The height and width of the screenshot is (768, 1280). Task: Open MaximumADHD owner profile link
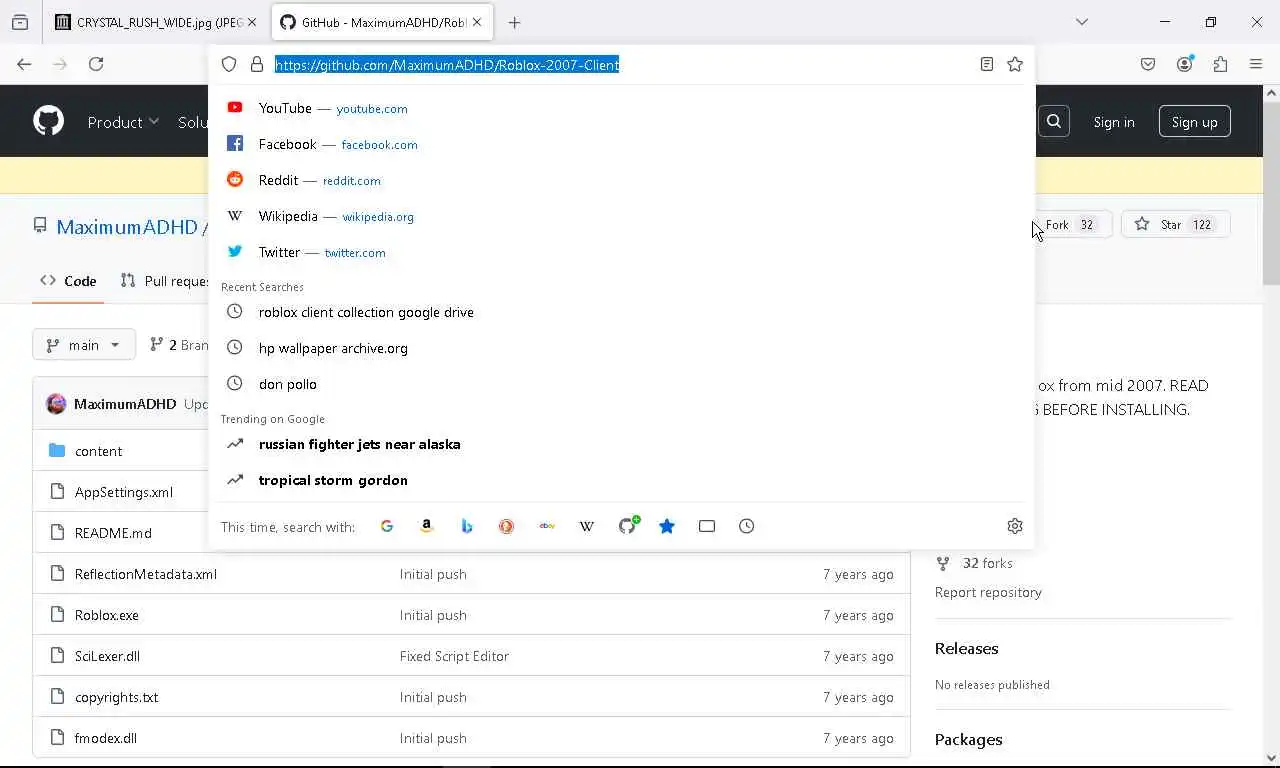click(x=127, y=227)
